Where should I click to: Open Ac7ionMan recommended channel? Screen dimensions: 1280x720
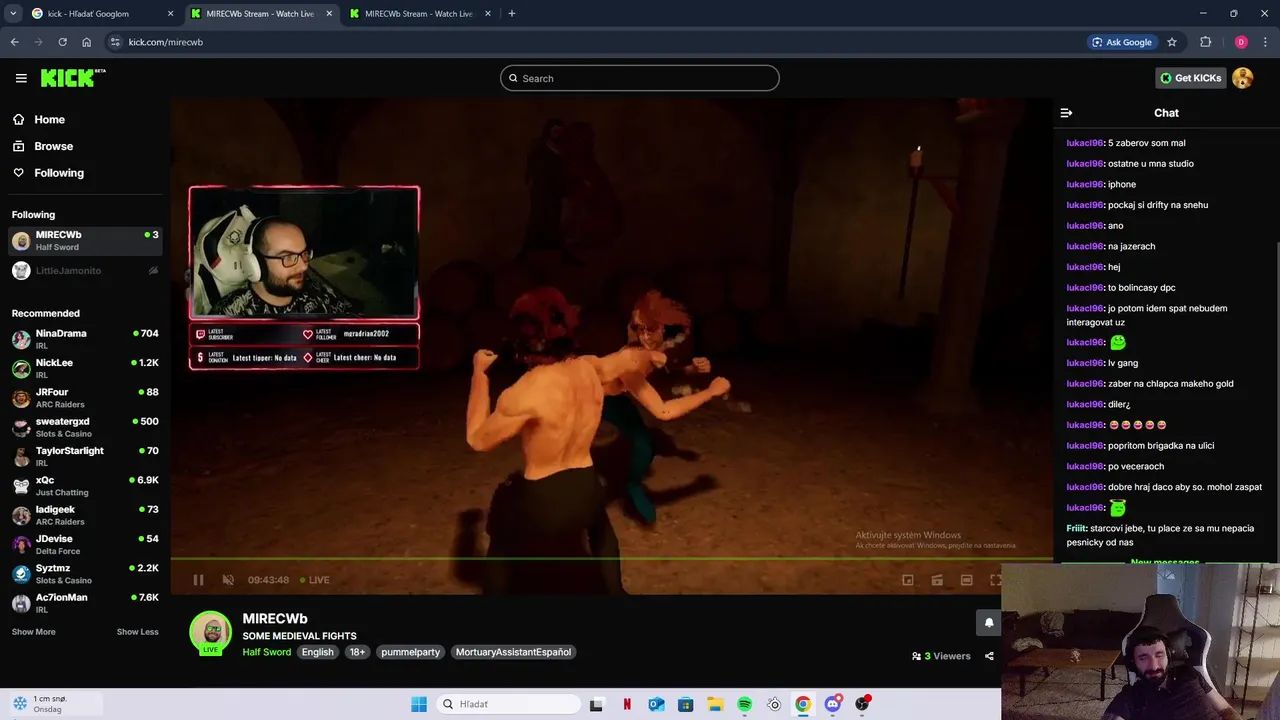[x=85, y=603]
